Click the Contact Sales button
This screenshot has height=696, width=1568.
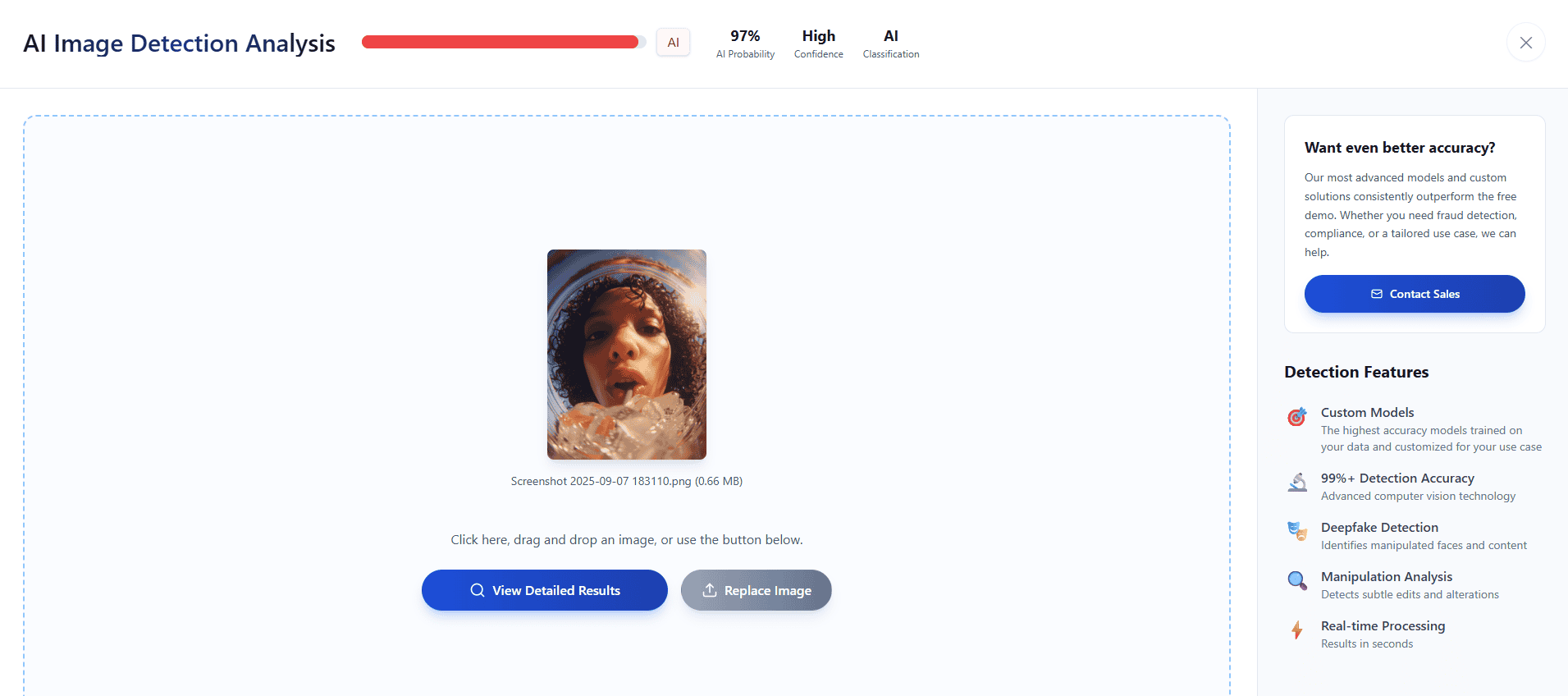tap(1415, 294)
